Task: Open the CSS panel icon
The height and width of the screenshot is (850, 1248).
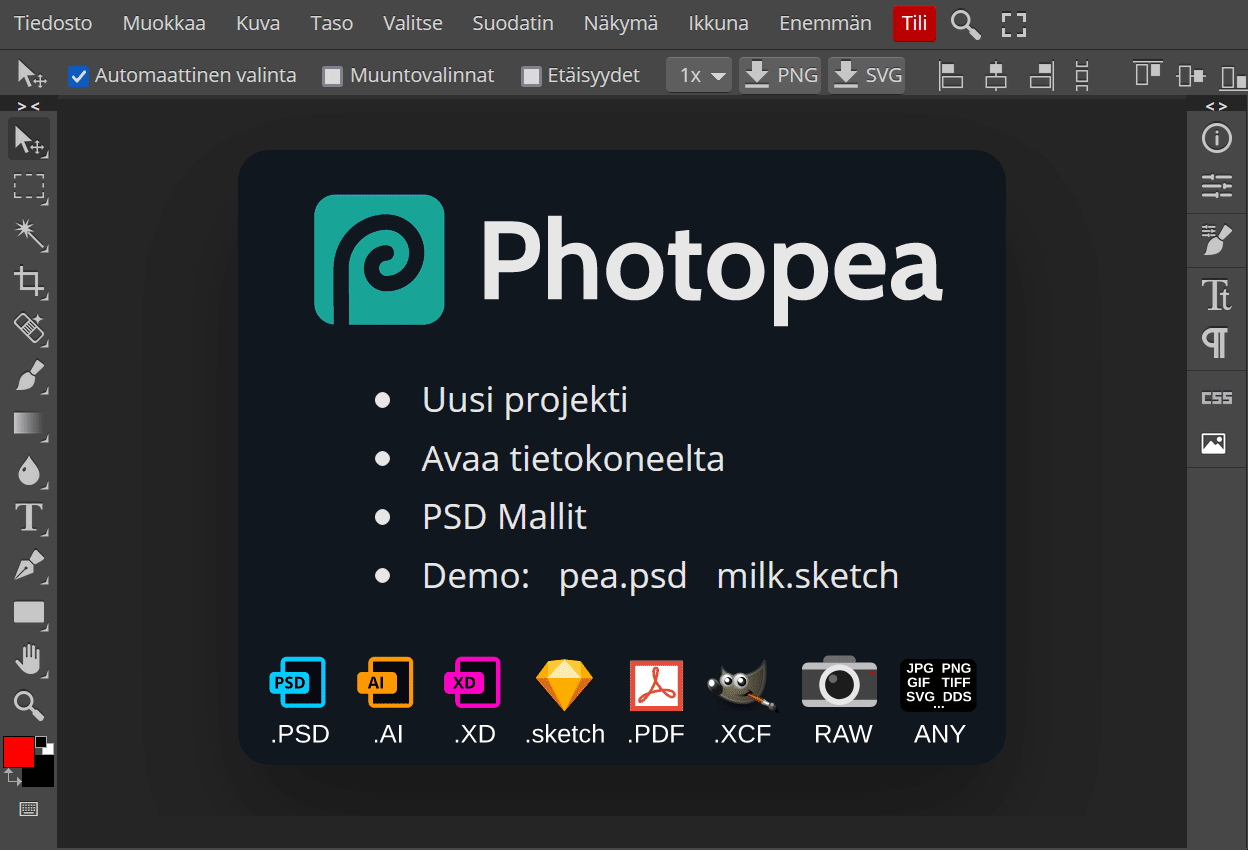Action: 1216,397
